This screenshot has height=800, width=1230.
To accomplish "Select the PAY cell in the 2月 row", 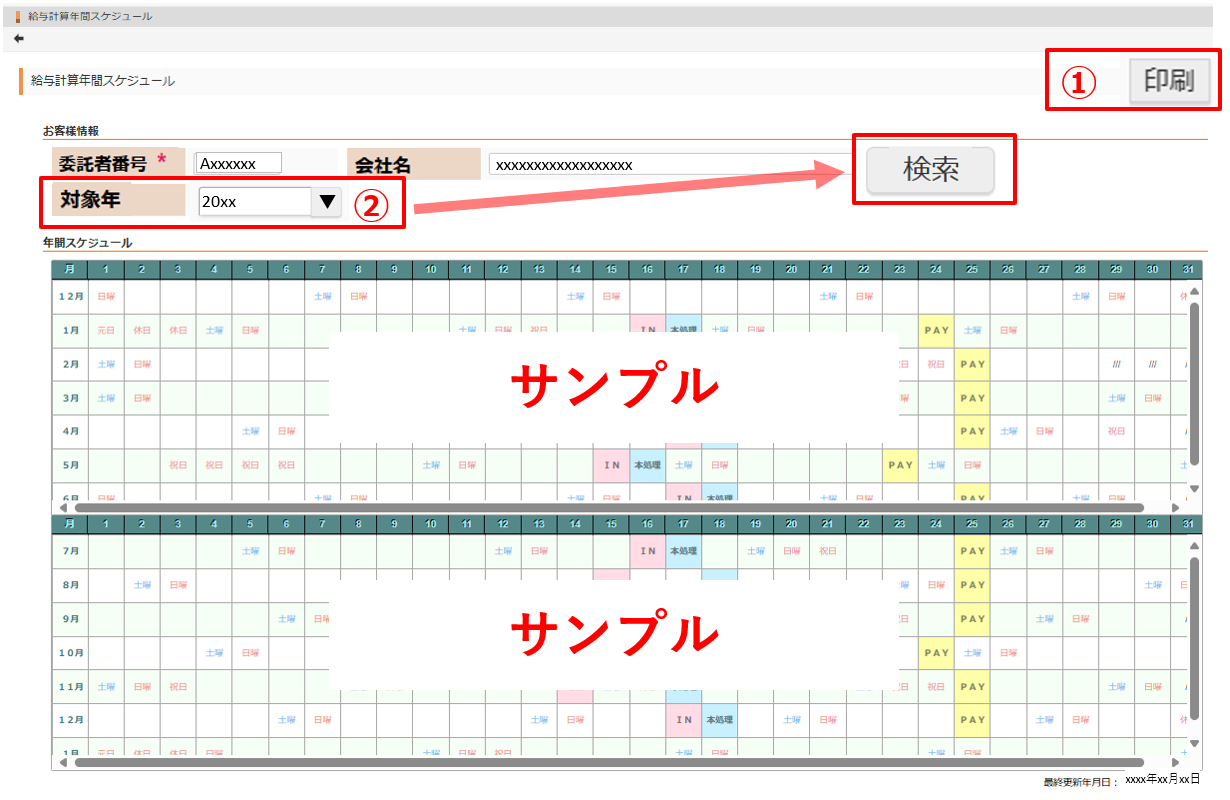I will (972, 365).
